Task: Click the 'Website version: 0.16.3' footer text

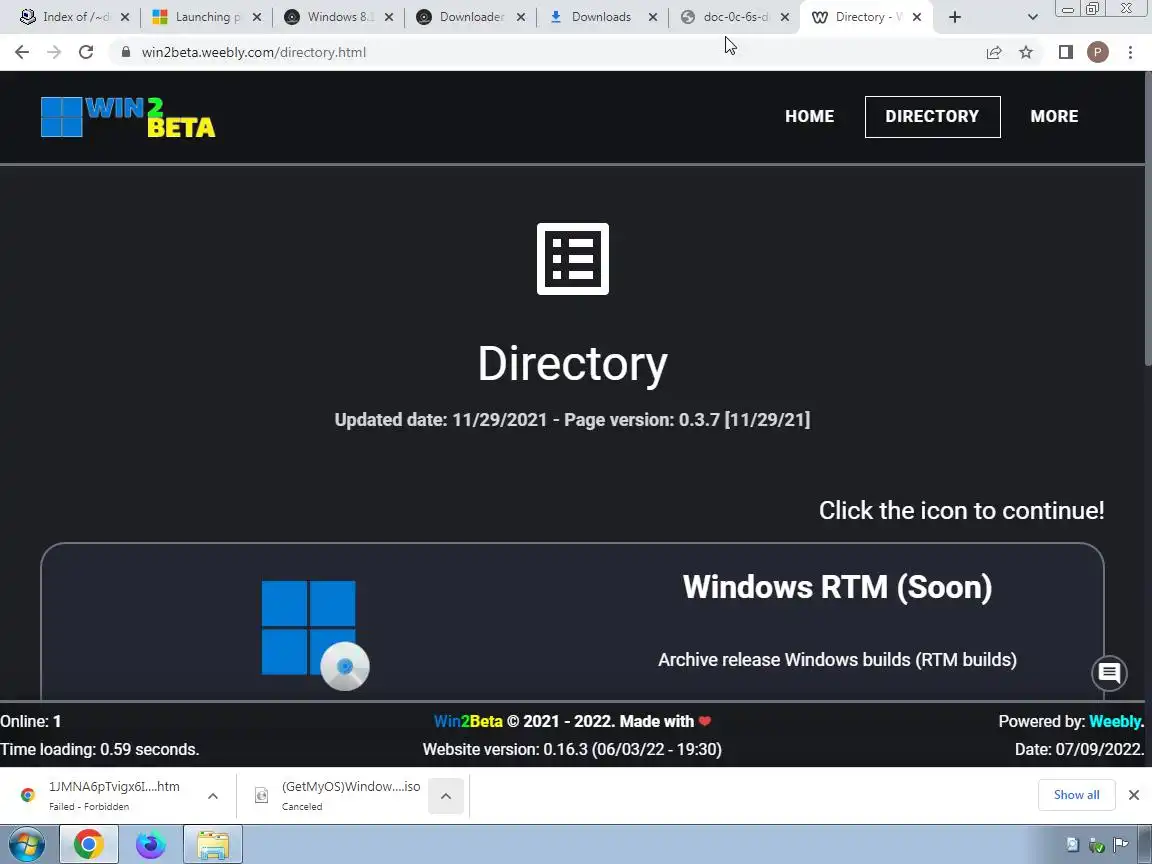Action: click(572, 749)
